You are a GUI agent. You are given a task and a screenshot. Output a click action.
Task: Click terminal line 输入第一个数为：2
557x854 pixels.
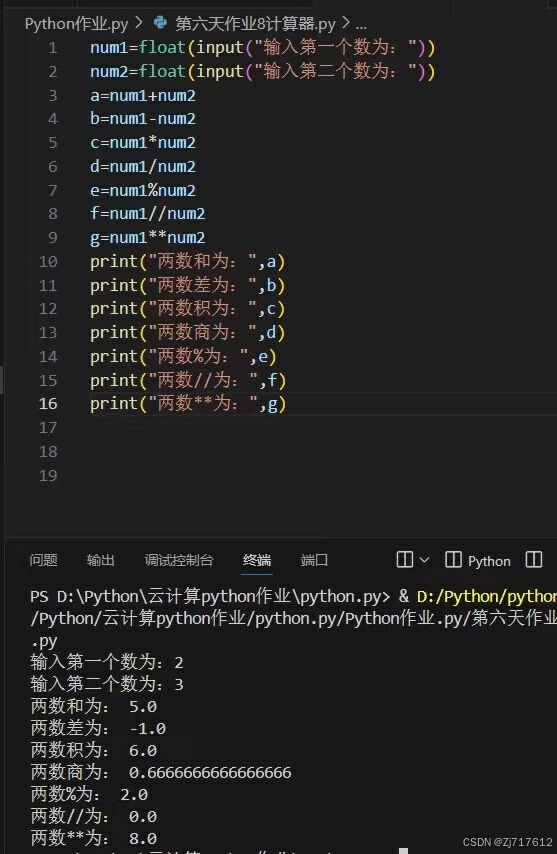[x=107, y=662]
